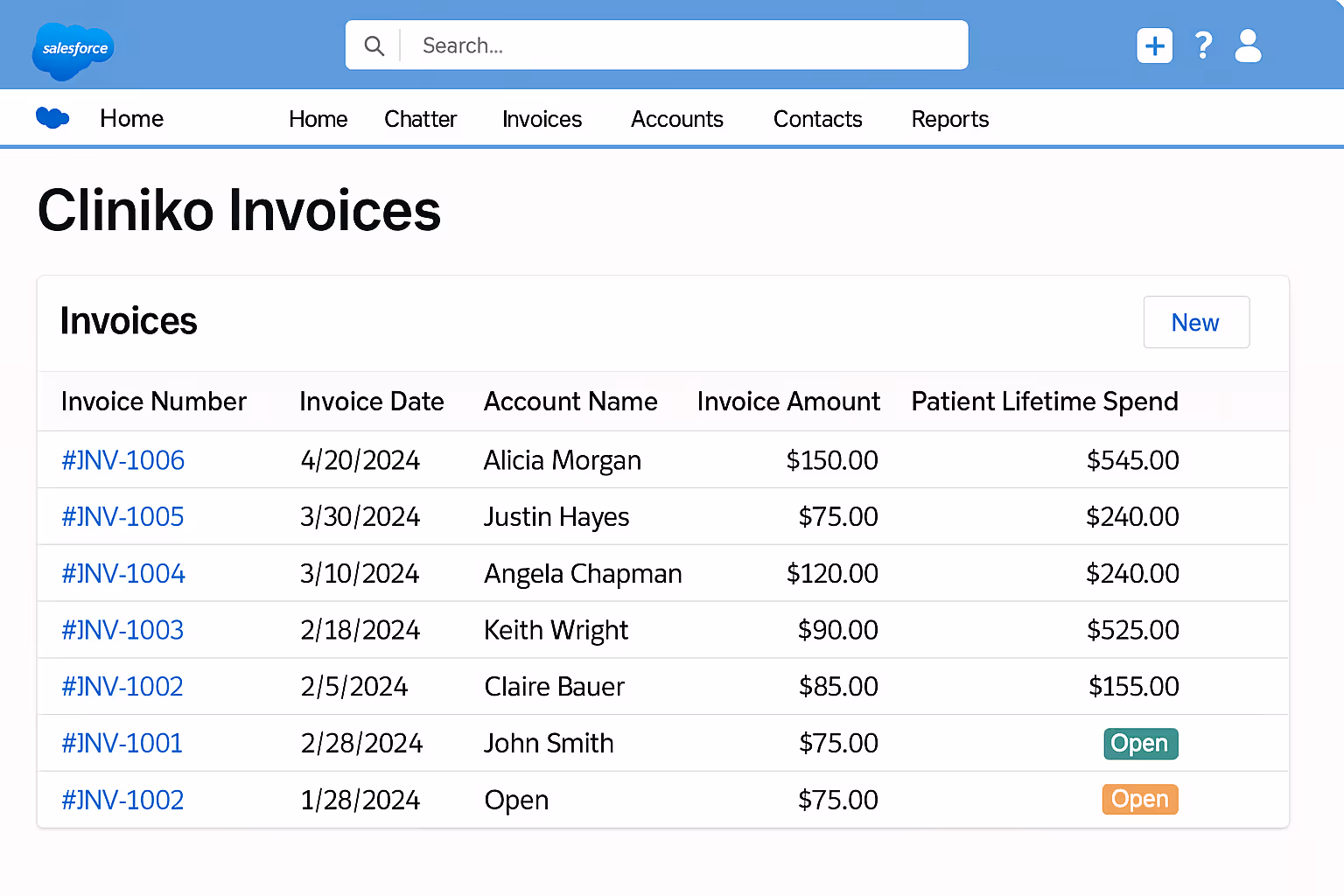The width and height of the screenshot is (1344, 896).
Task: Select the Keith Wright account name
Action: pos(556,630)
